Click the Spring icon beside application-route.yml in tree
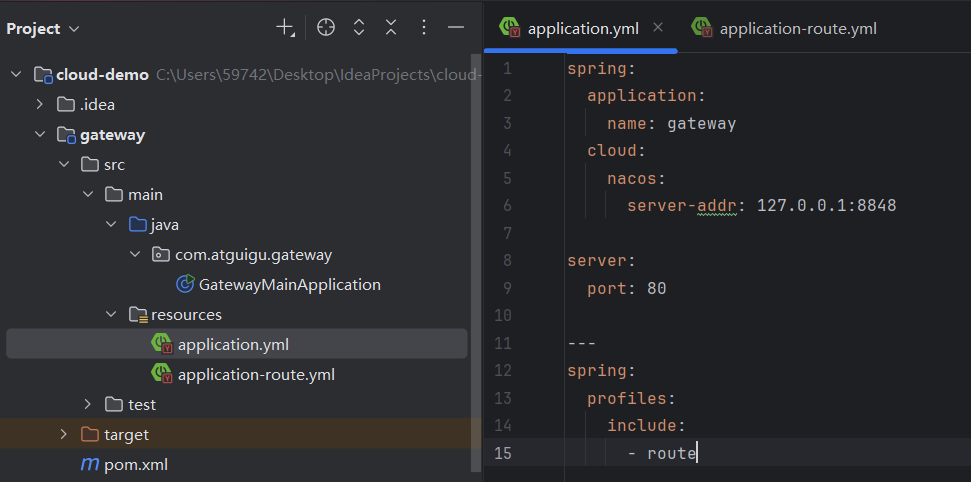This screenshot has width=971, height=482. click(162, 373)
